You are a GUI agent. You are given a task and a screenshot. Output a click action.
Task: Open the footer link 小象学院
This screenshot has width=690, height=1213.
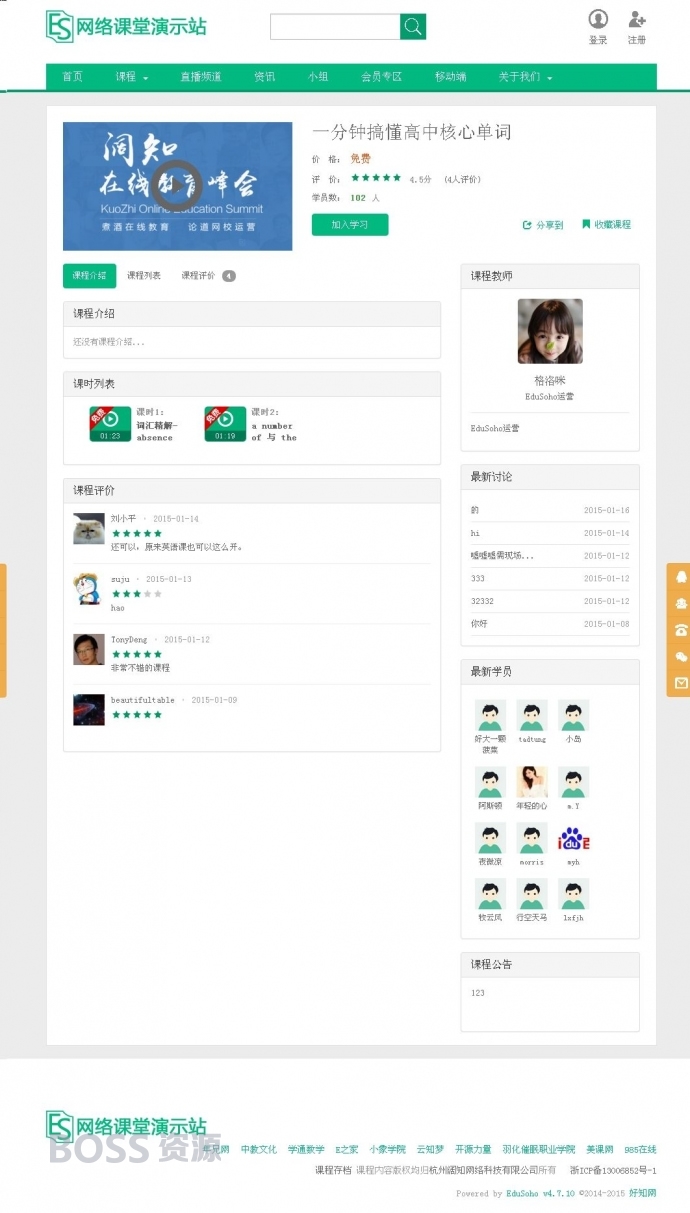(x=387, y=1150)
